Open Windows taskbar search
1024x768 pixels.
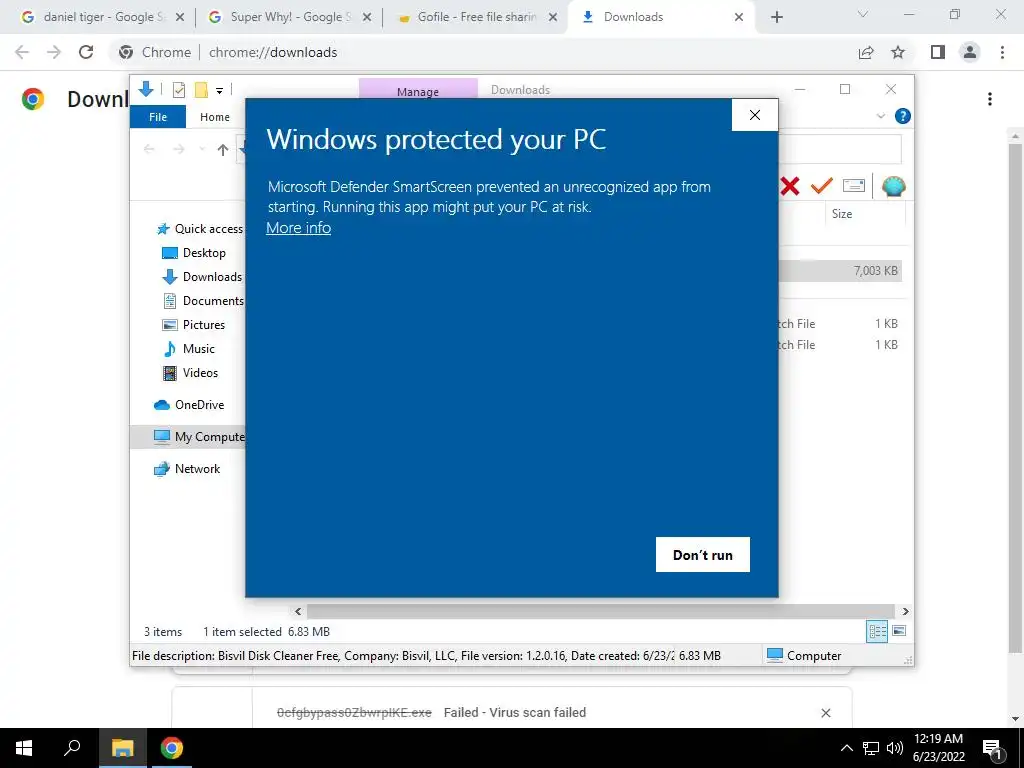coord(72,748)
